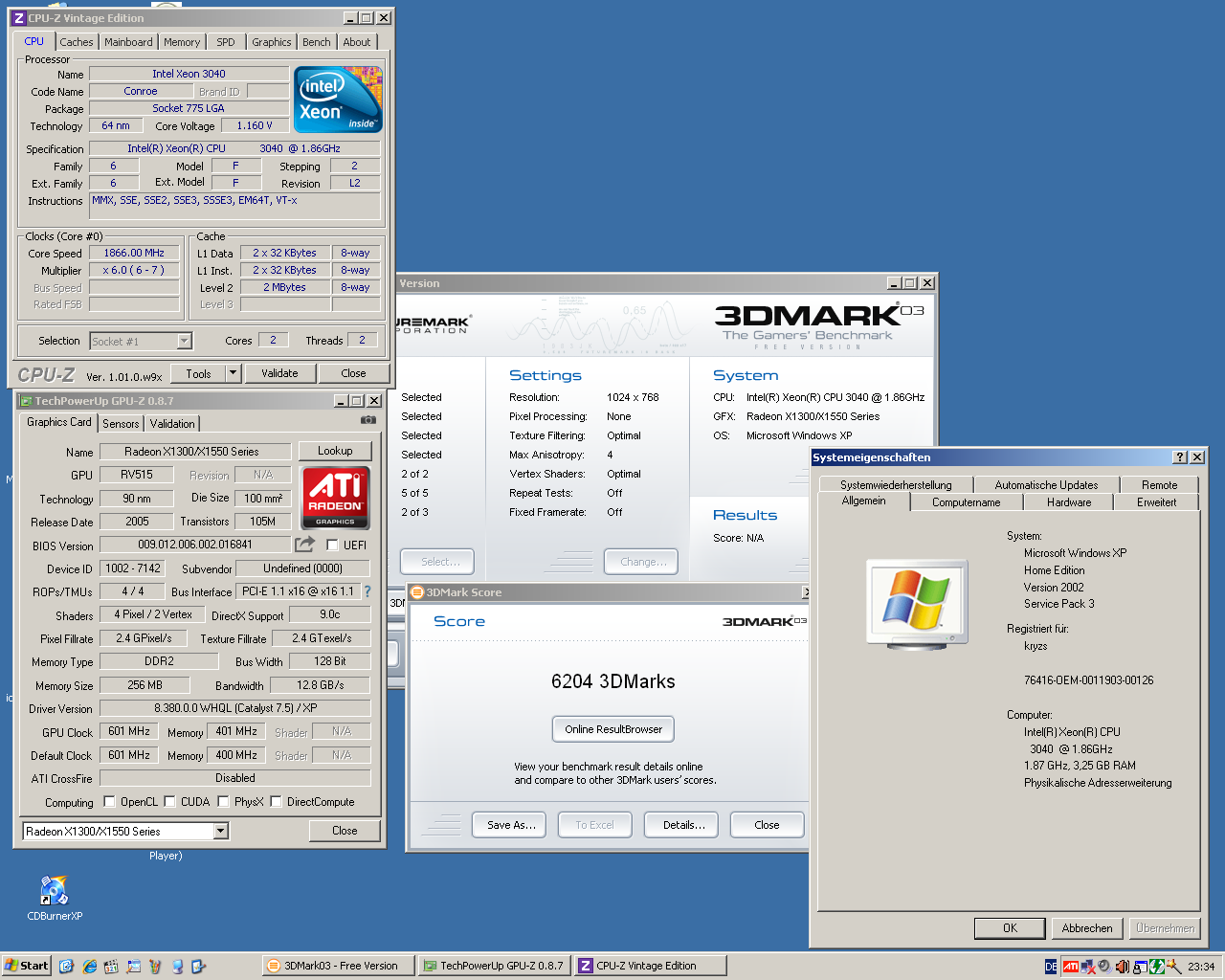Click the GPU-Z screenshot camera icon
This screenshot has width=1225, height=980.
click(368, 420)
